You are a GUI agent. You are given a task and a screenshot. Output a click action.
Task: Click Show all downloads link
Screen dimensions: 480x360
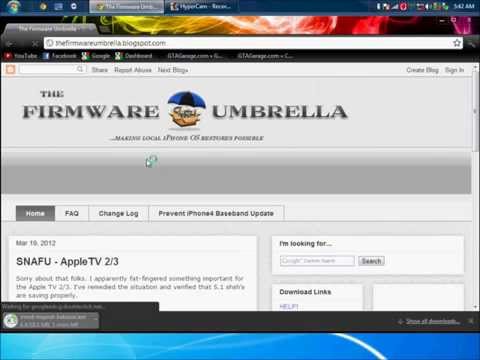click(432, 321)
